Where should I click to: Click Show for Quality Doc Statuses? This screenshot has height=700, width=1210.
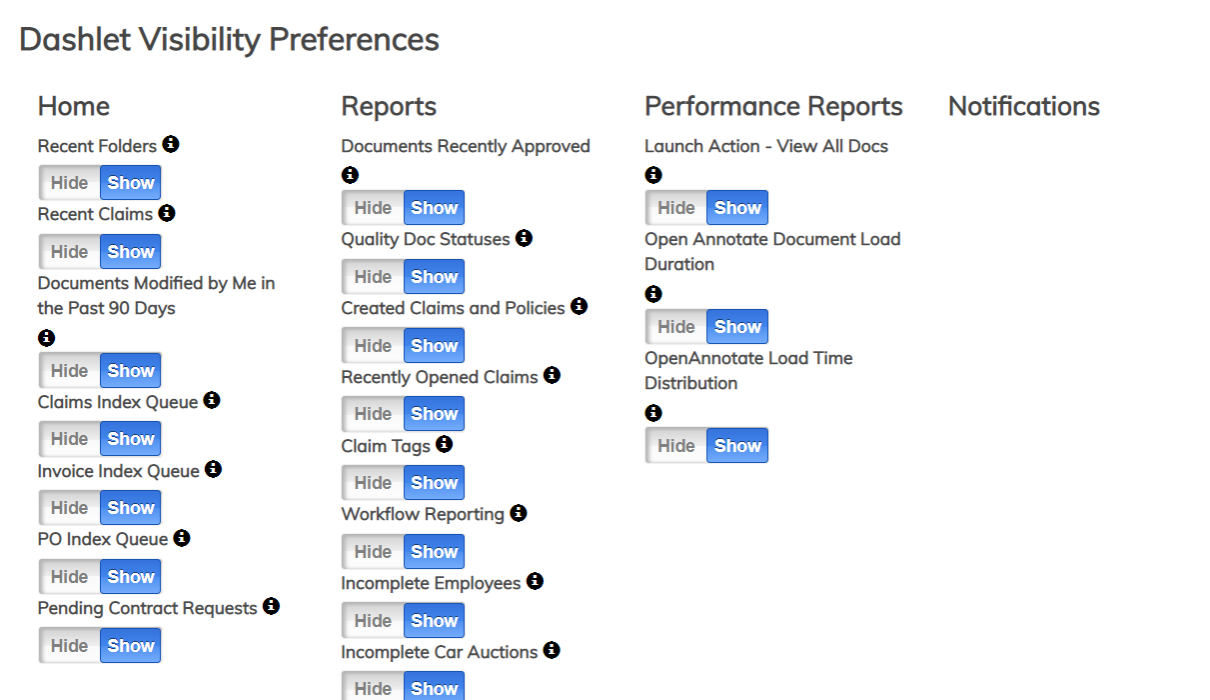pos(434,277)
